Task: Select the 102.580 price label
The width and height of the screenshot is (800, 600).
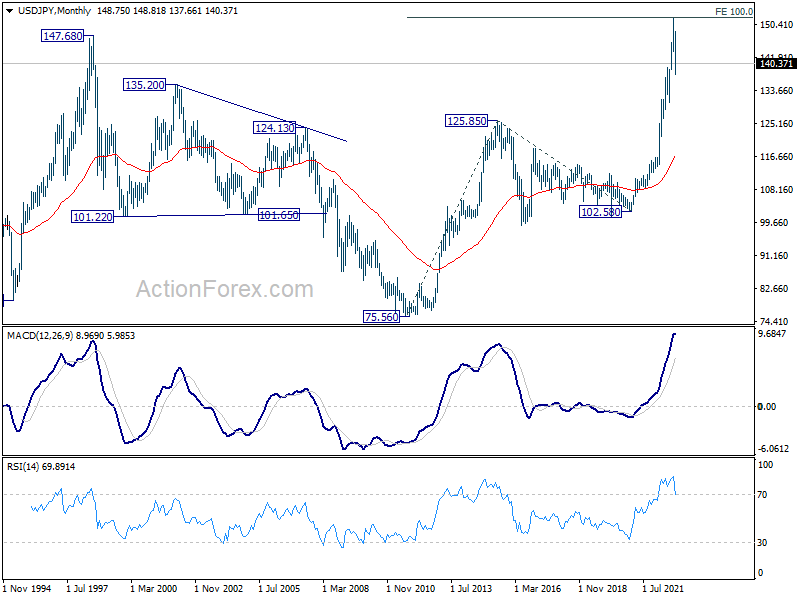Action: coord(601,212)
